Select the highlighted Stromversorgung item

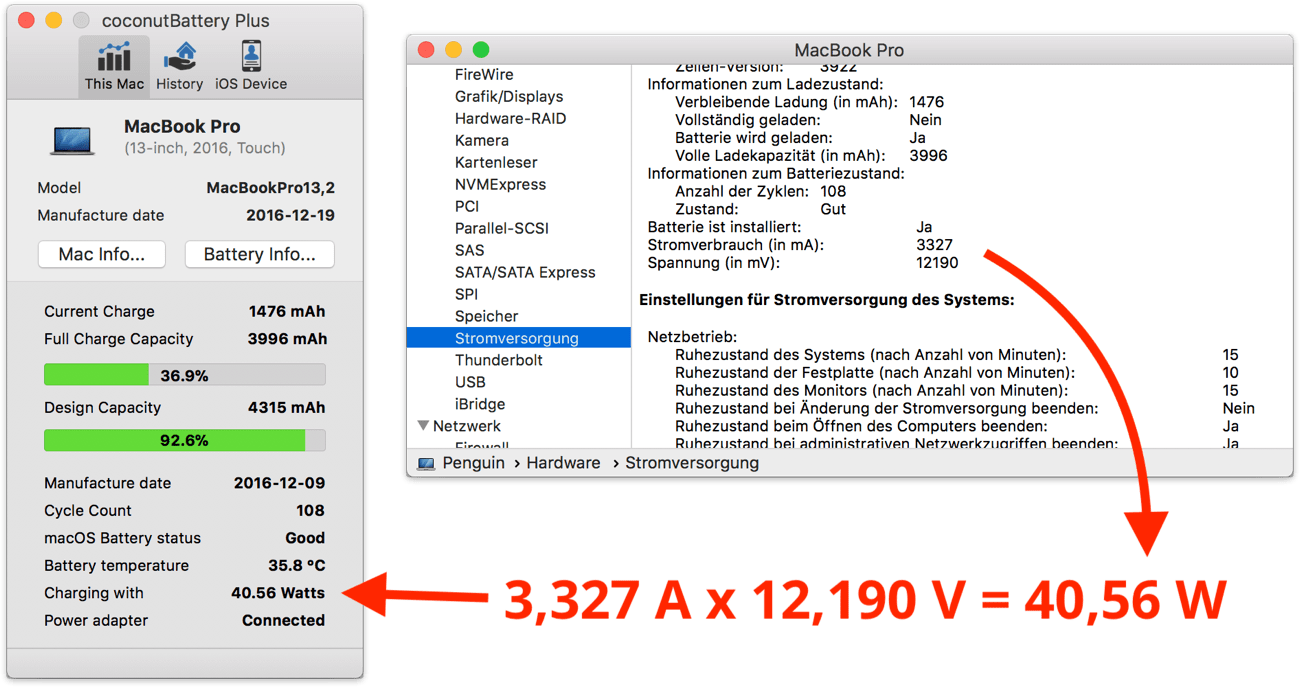pos(518,338)
